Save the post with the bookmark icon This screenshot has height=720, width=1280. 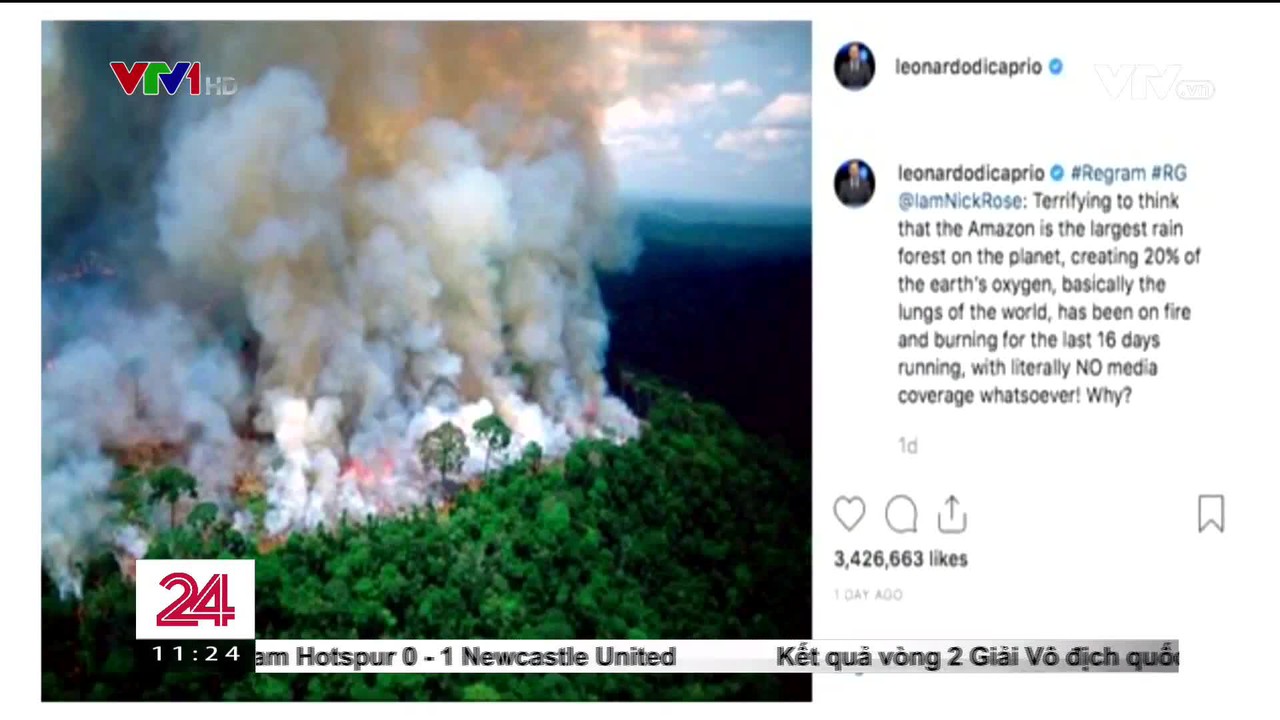[x=1211, y=514]
